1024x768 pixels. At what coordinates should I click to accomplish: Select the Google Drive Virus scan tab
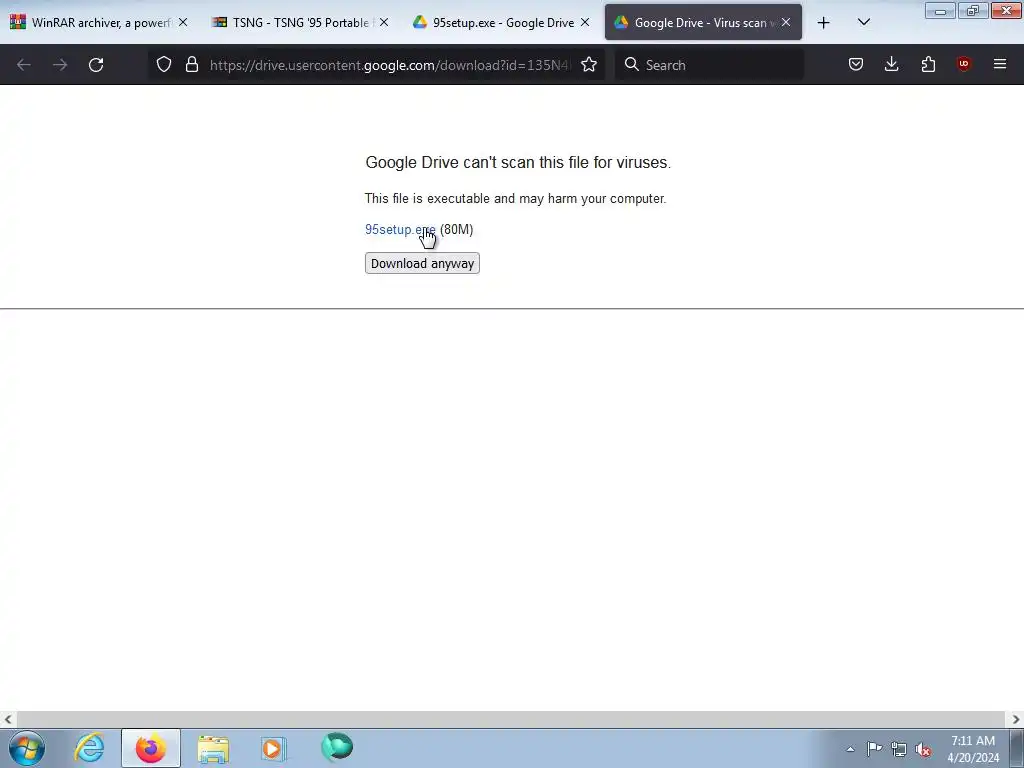(x=703, y=22)
